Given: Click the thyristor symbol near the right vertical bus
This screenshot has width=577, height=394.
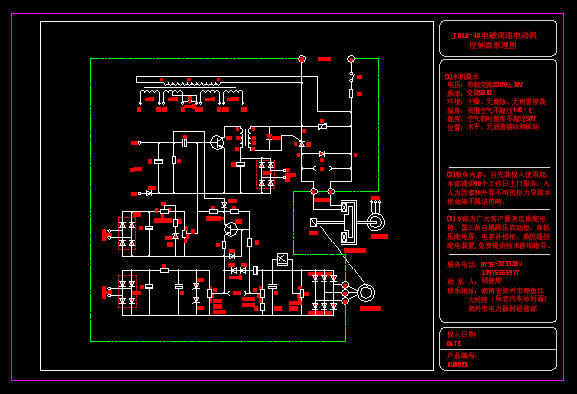Looking at the screenshot, I should 302,144.
